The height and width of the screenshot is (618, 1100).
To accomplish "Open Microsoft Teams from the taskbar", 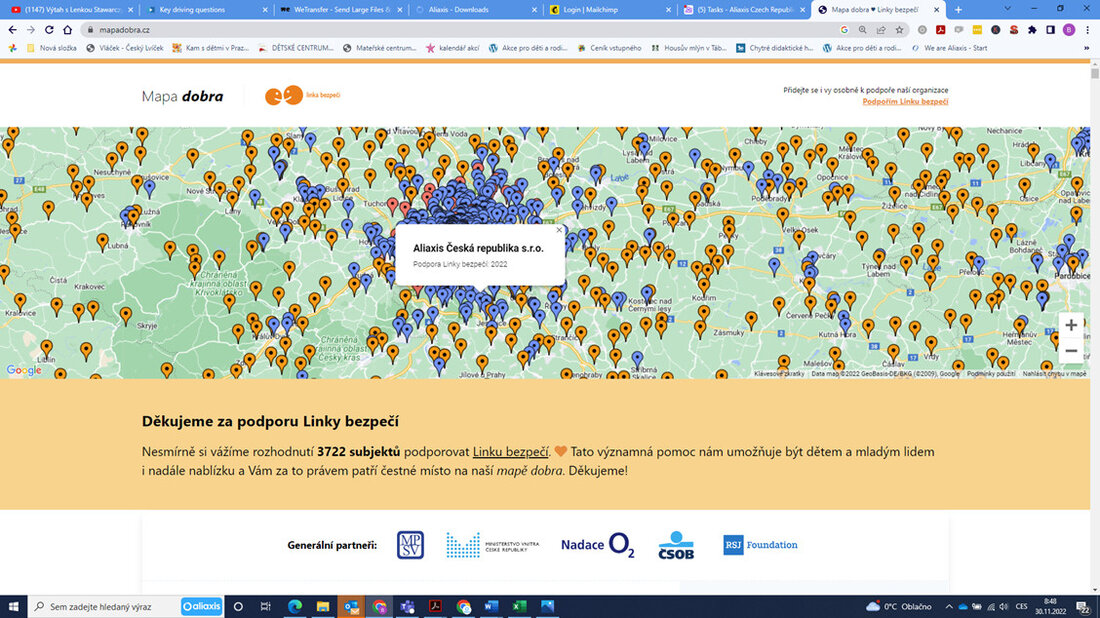I will 407,606.
